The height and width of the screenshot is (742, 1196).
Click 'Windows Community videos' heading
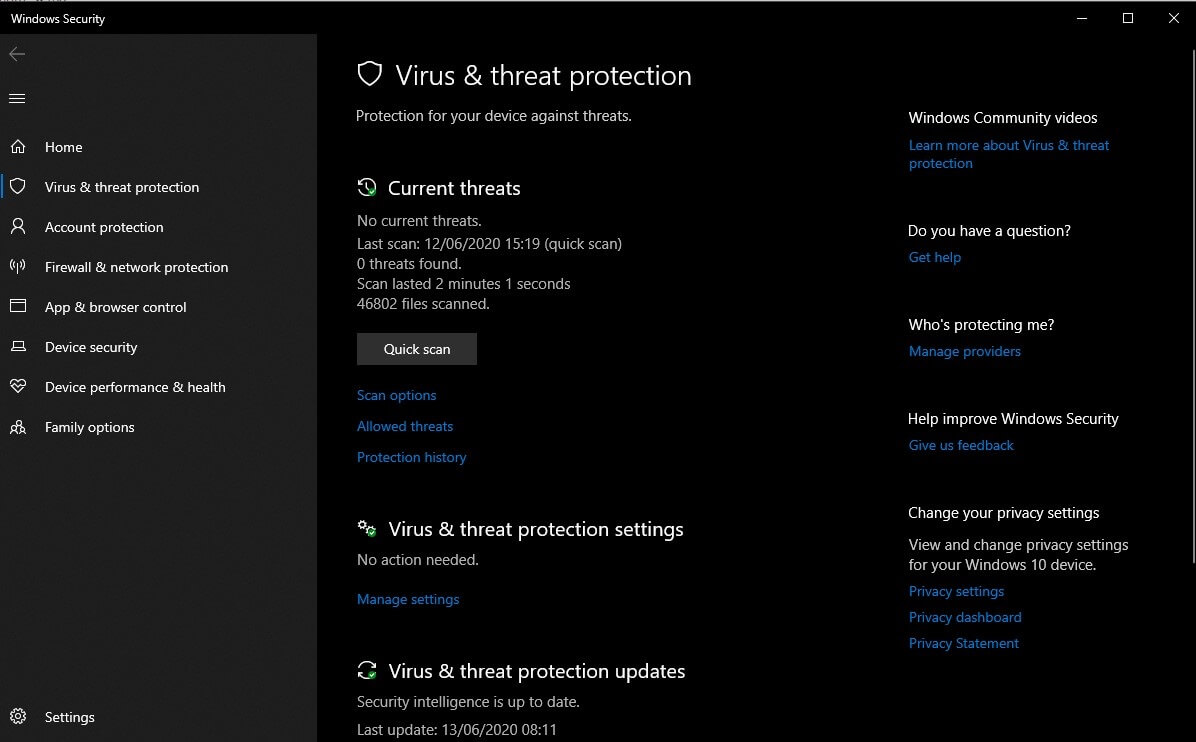tap(1002, 117)
